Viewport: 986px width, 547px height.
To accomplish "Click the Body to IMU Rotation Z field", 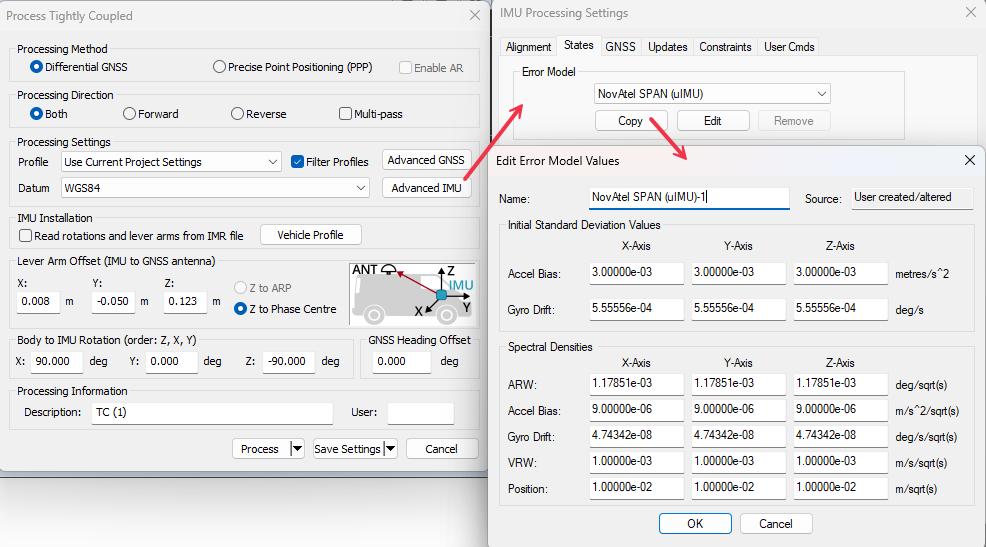I will coord(289,362).
